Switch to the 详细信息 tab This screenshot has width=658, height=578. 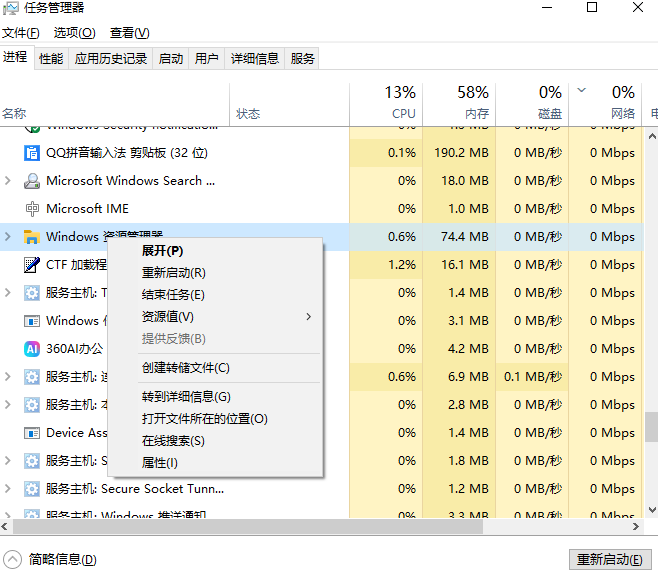255,58
